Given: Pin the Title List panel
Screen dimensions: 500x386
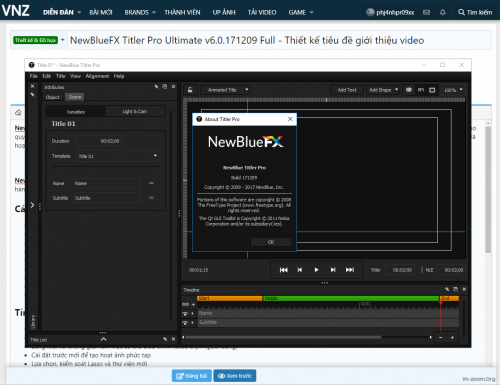Looking at the screenshot, I should pyautogui.click(x=165, y=339).
